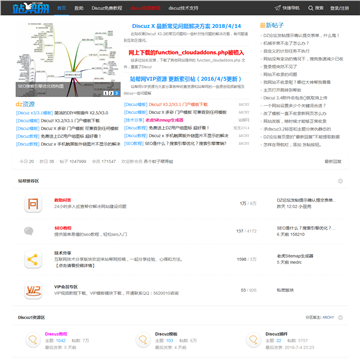Click the orange Q&A forum icon

click(33, 203)
